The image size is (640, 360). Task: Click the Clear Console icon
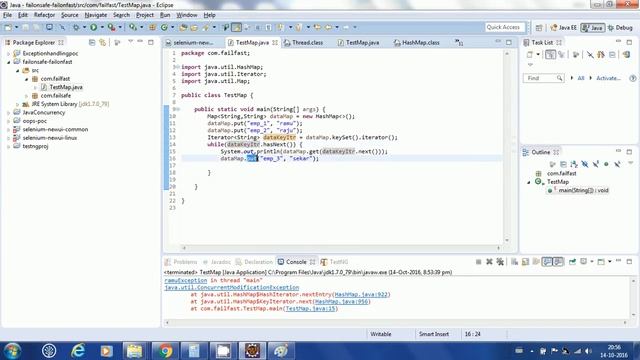[x=514, y=262]
